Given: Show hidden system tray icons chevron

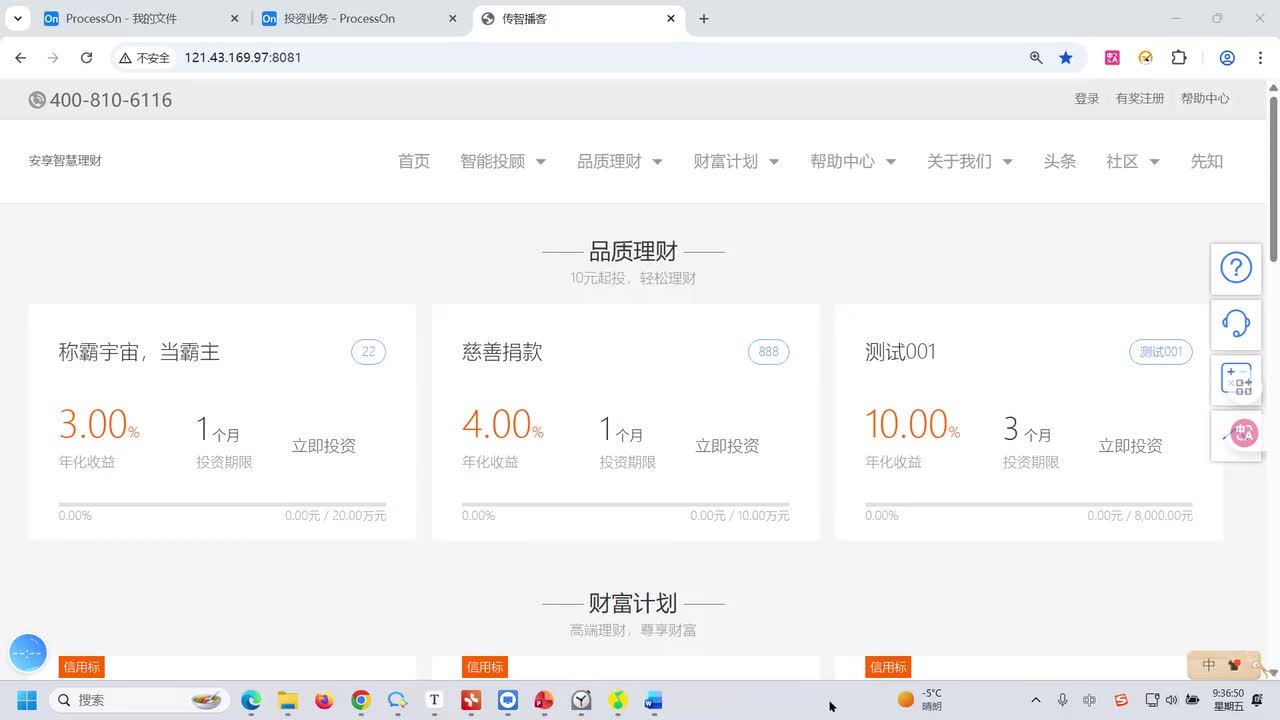Looking at the screenshot, I should [1035, 700].
